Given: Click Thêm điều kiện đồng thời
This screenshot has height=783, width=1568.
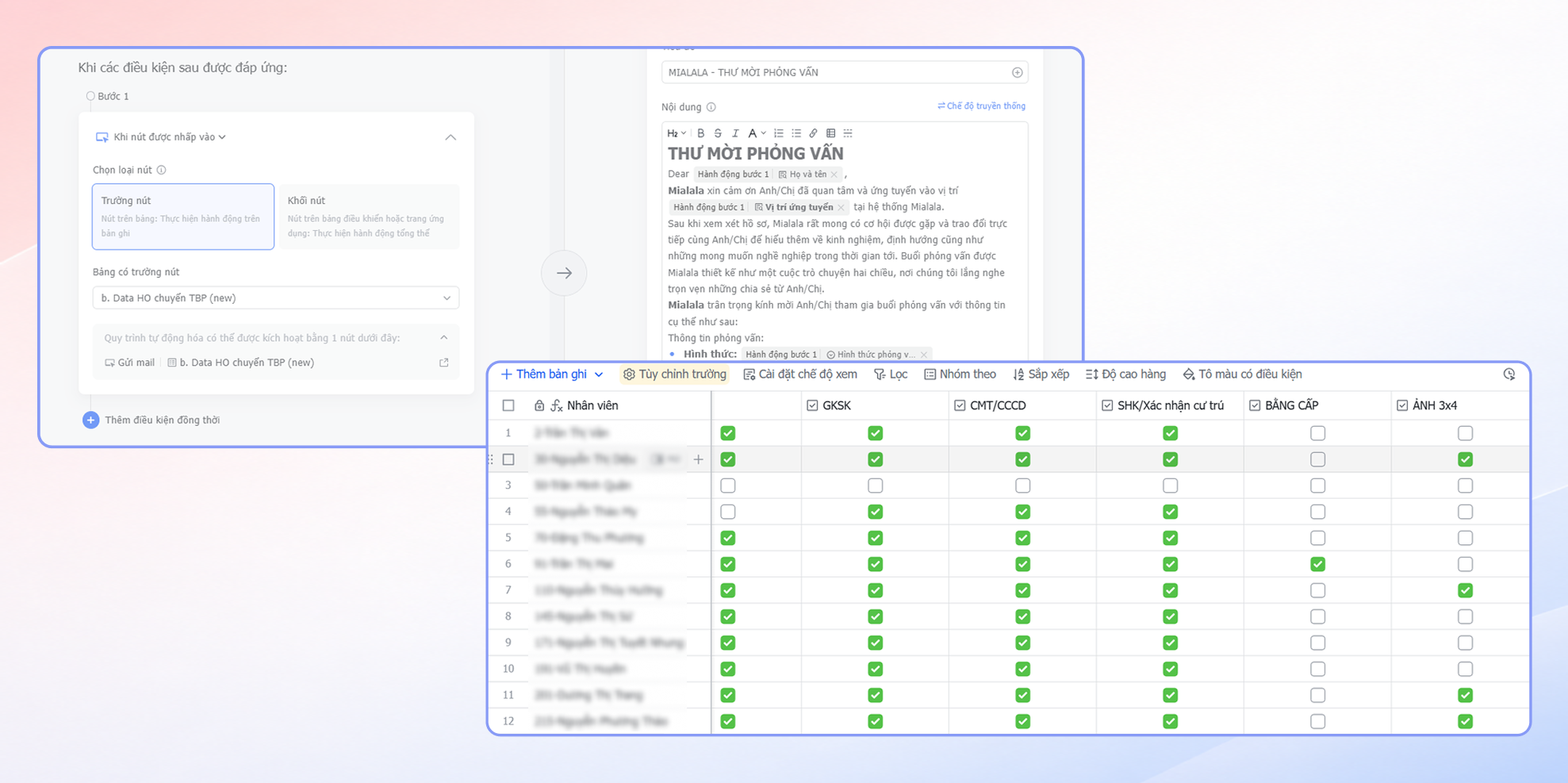Looking at the screenshot, I should coord(151,420).
